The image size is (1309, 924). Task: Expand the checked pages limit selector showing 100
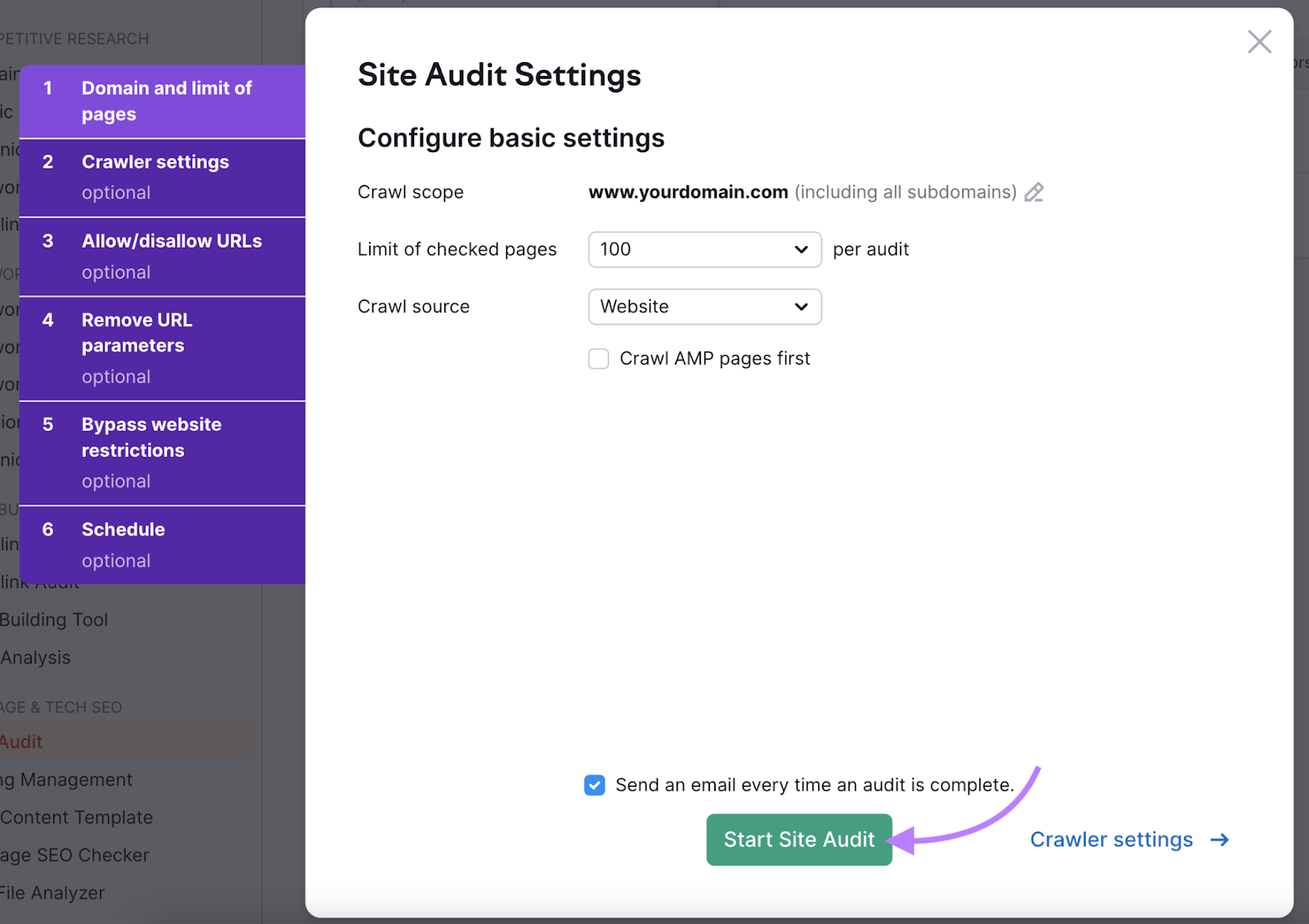704,249
